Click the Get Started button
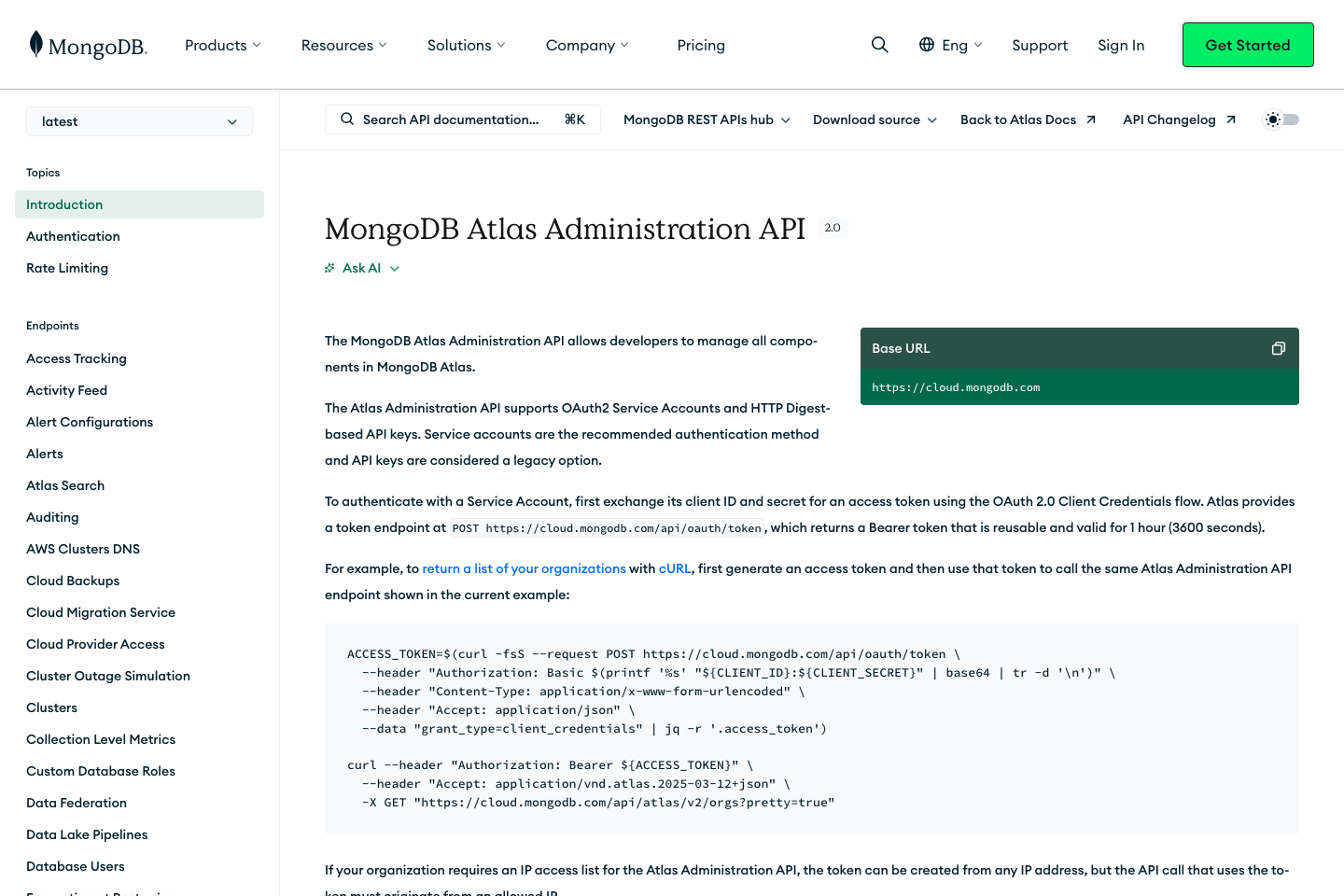Screen dimensions: 1344x896 1248,44
